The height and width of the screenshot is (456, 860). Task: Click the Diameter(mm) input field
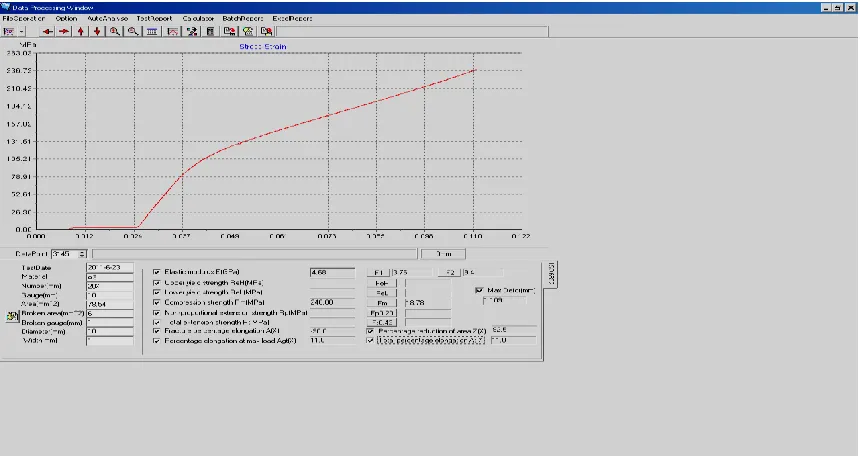(110, 331)
